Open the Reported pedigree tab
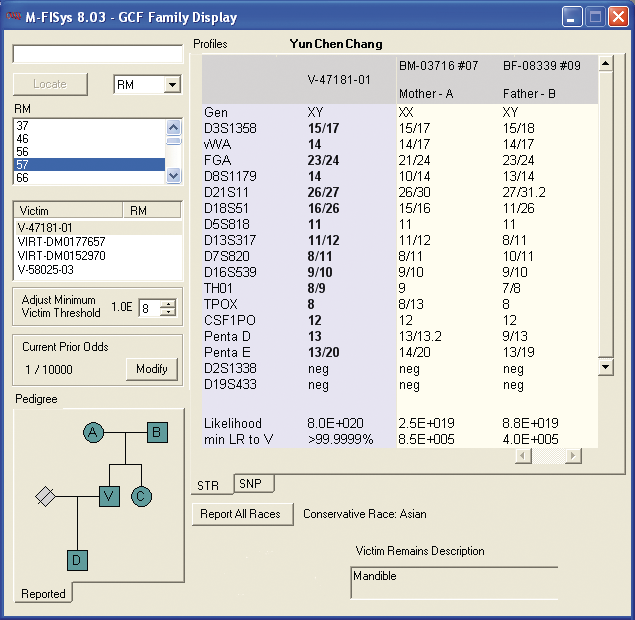The height and width of the screenshot is (620, 635). coord(43,594)
